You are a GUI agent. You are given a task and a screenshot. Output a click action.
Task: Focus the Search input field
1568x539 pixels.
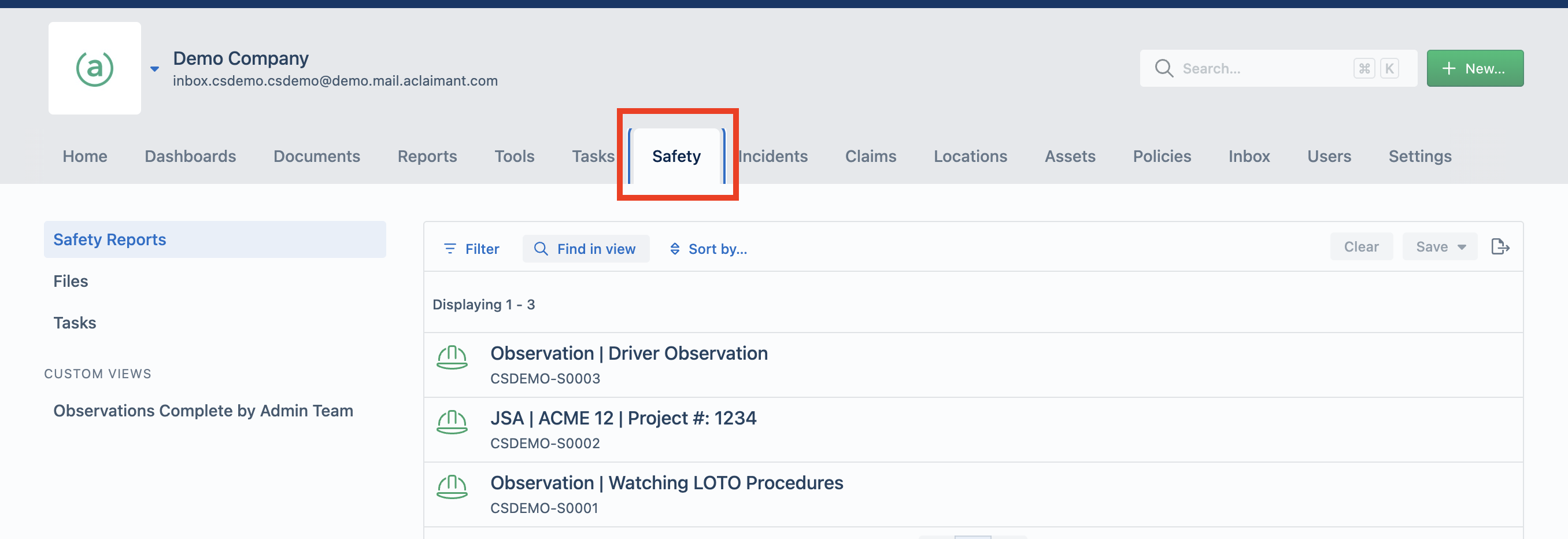(x=1278, y=68)
